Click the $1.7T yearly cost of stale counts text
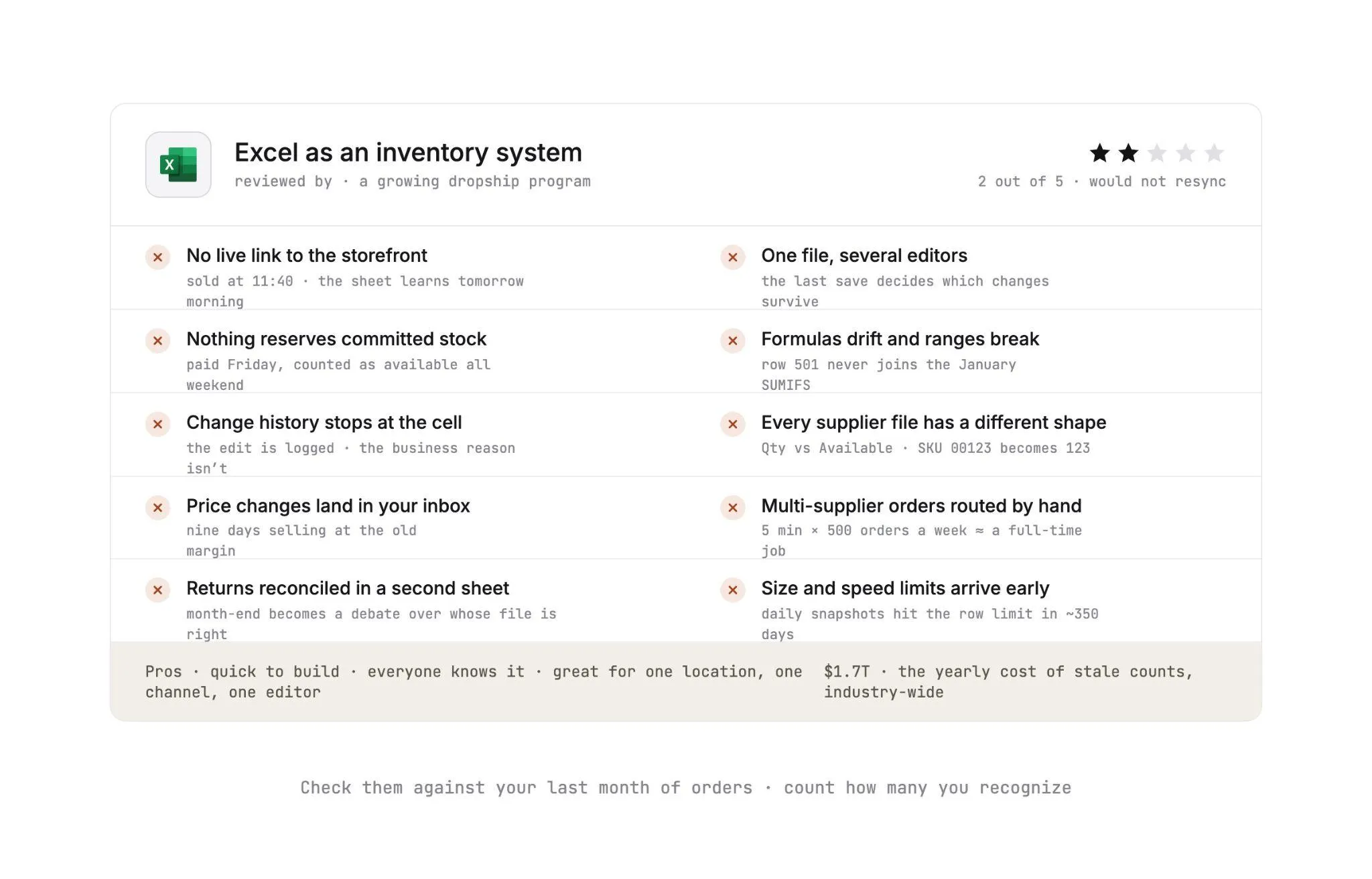 (x=1008, y=682)
